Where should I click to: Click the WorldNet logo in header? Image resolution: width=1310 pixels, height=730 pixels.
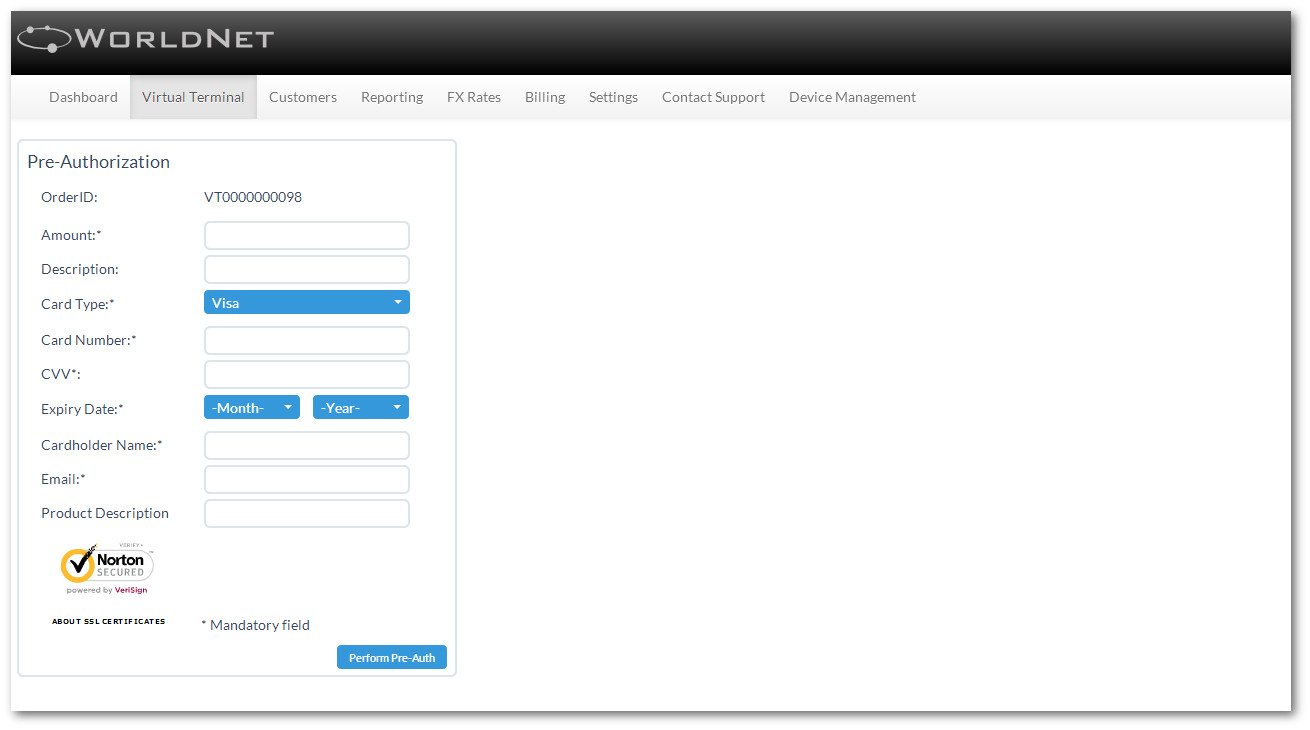point(146,39)
